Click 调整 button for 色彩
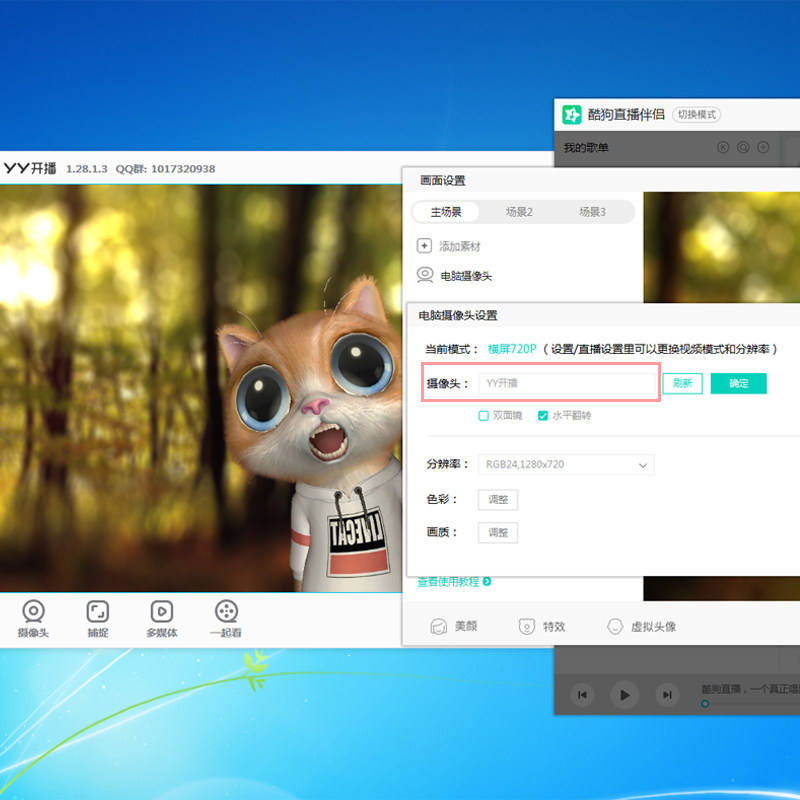Screen dimensions: 800x800 (498, 499)
